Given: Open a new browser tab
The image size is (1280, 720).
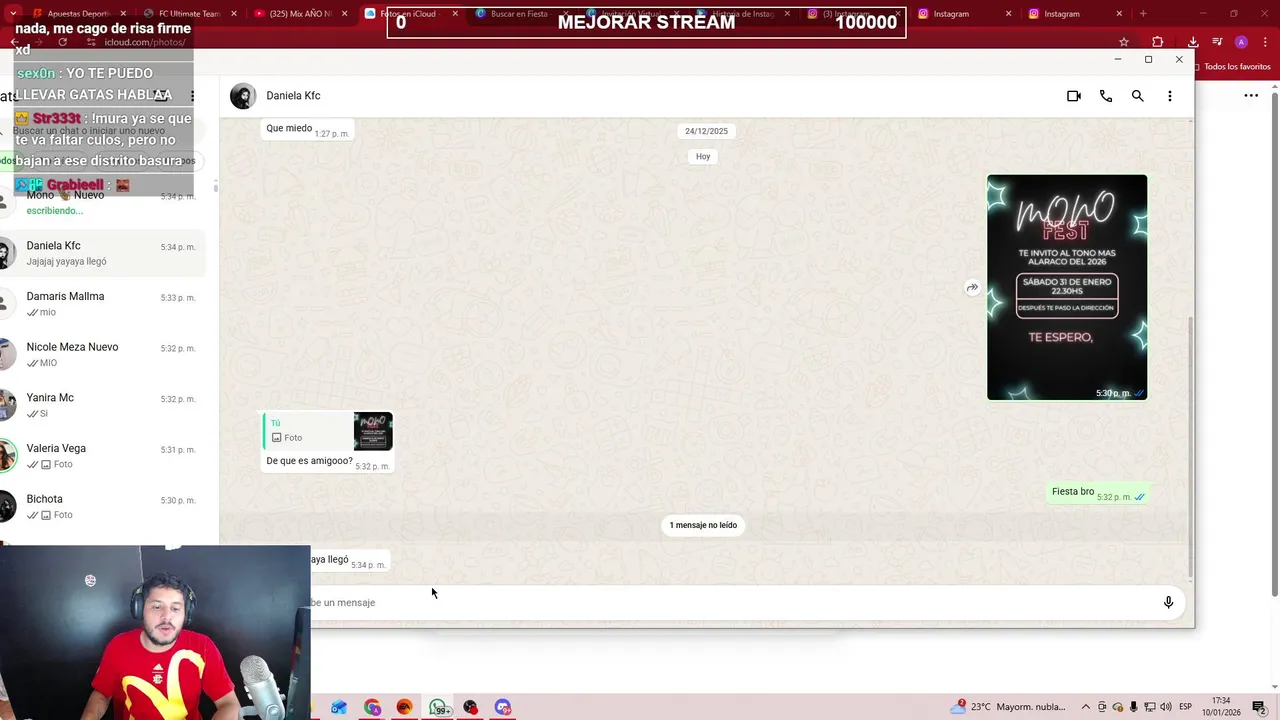Looking at the screenshot, I should pyautogui.click(x=1143, y=14).
